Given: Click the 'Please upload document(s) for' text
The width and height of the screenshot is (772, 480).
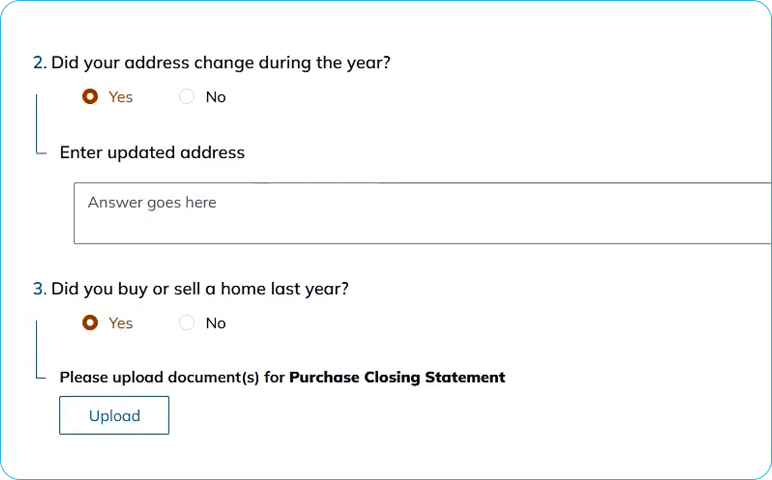Looking at the screenshot, I should (172, 377).
